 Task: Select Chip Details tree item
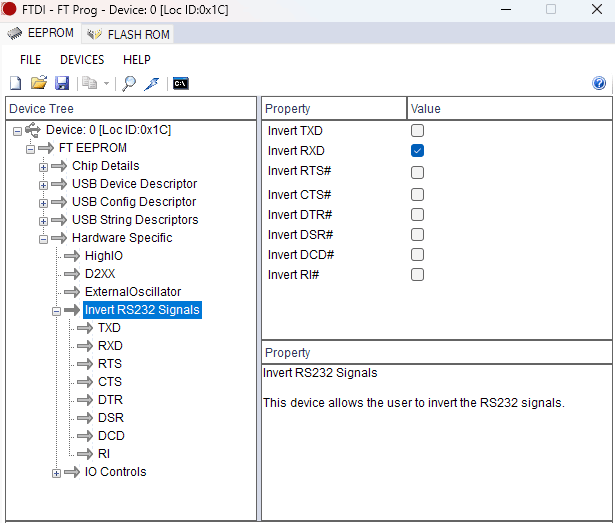pos(106,166)
